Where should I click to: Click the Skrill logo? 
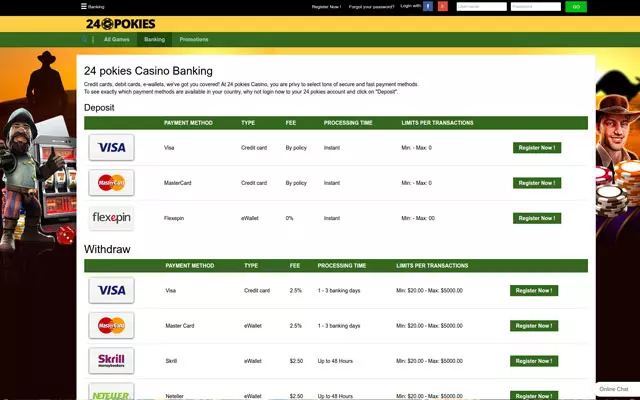click(111, 360)
